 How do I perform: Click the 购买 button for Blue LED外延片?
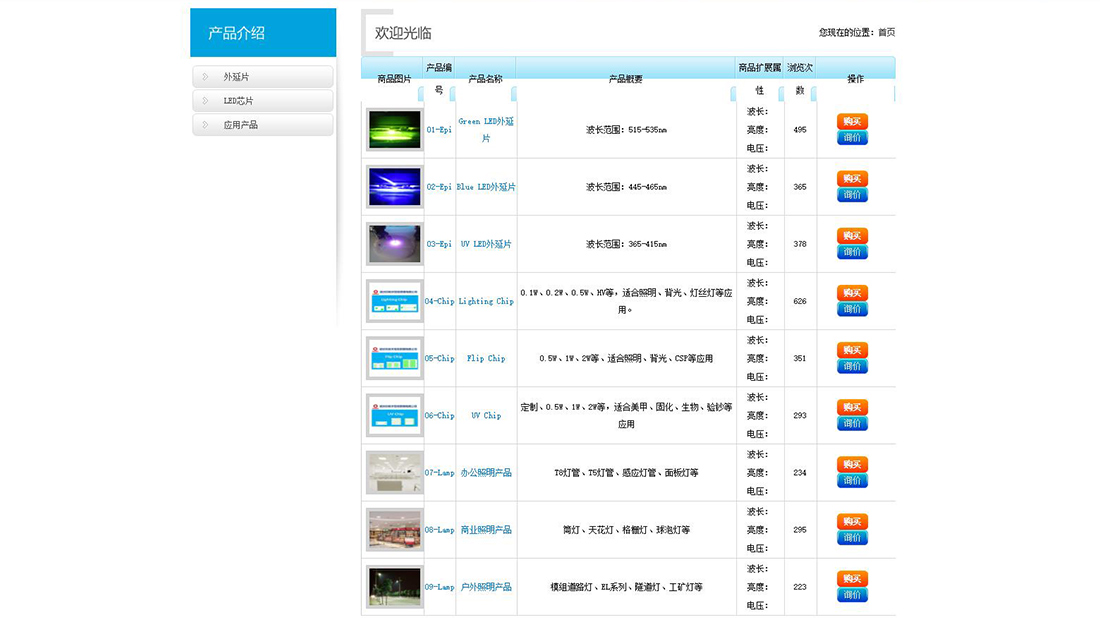851,178
